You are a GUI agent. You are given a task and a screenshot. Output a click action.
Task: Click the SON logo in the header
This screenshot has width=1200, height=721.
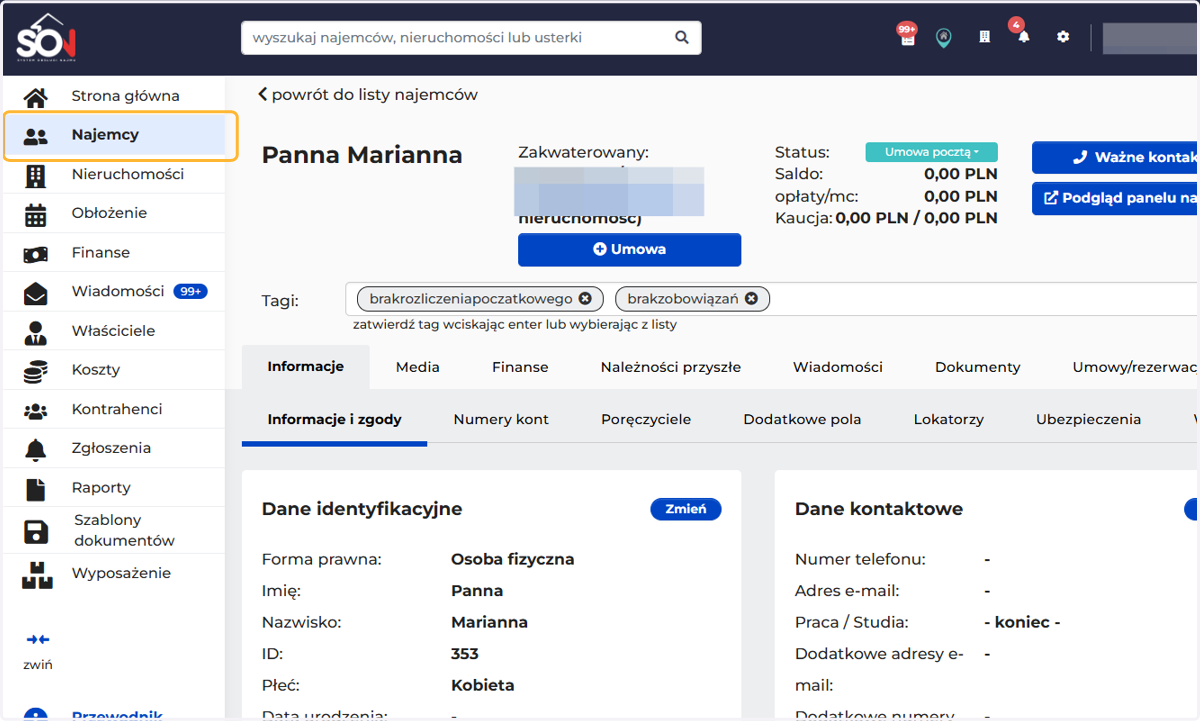point(46,38)
